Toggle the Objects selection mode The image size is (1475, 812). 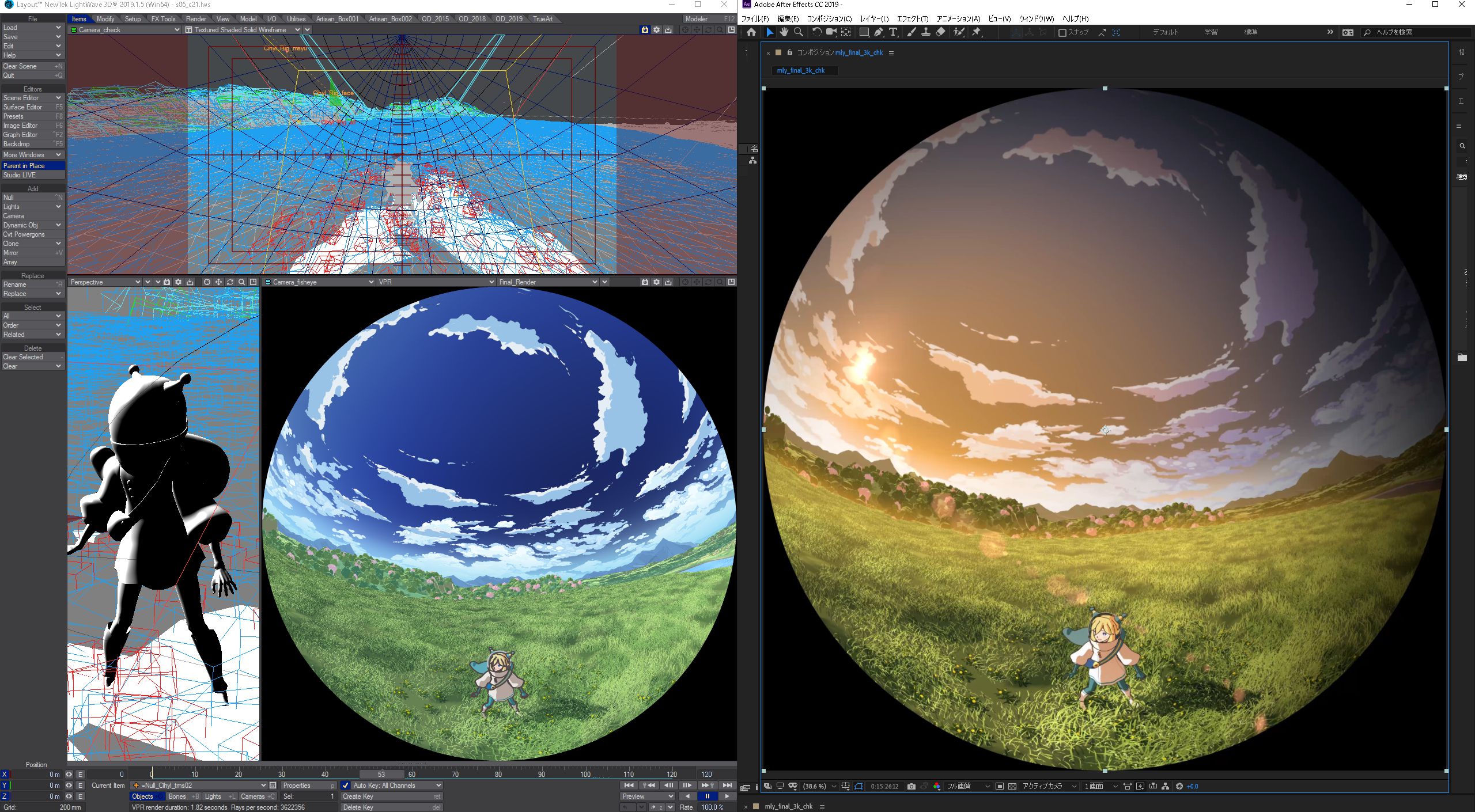pyautogui.click(x=147, y=796)
